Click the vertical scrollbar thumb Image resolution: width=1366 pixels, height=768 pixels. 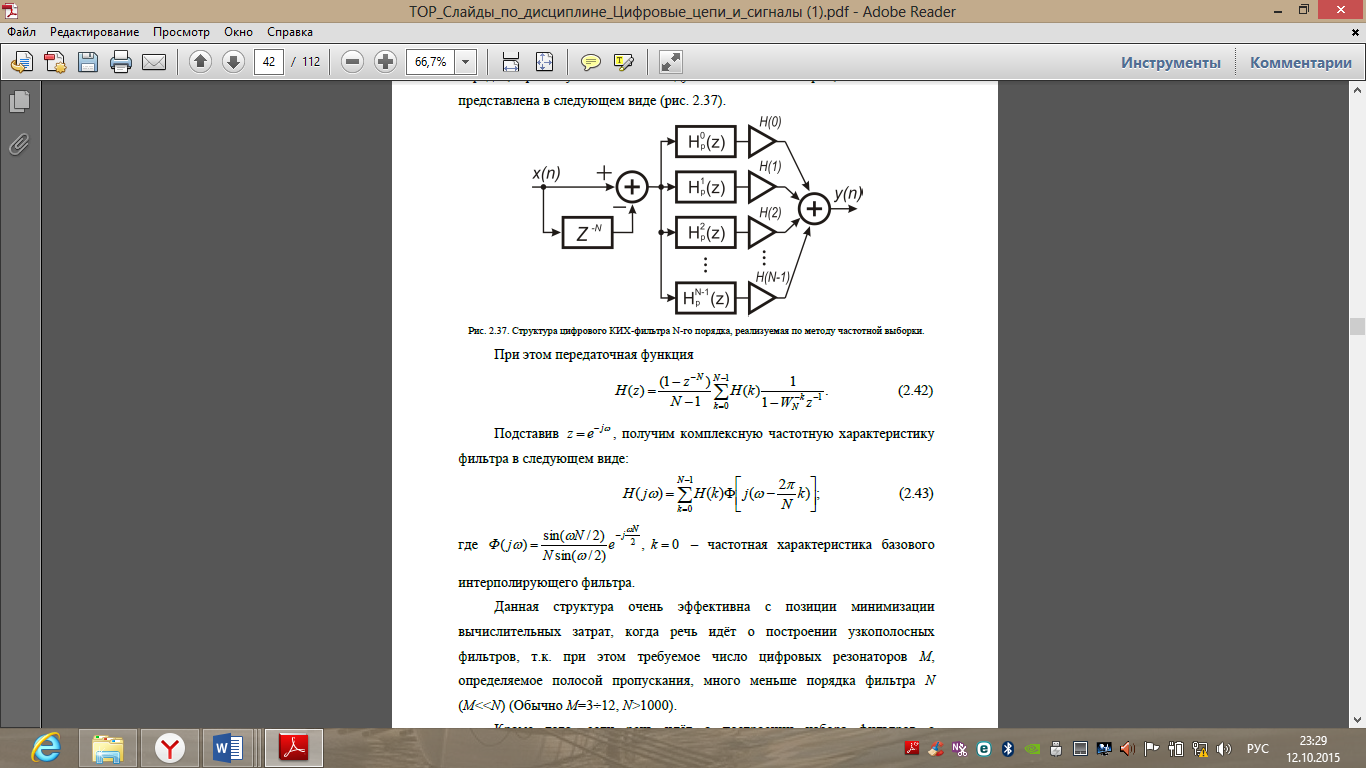point(1357,326)
